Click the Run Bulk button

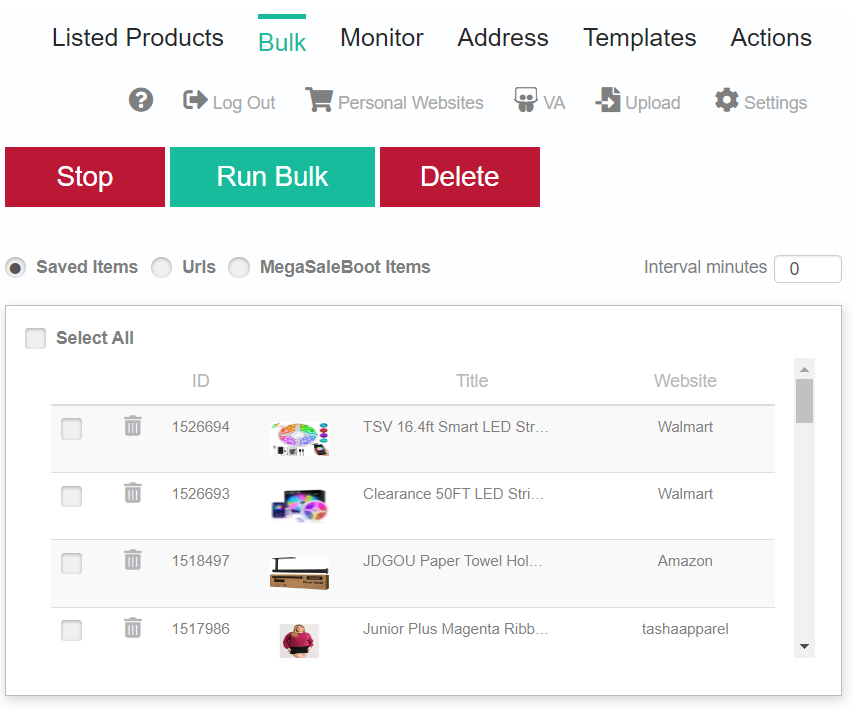273,177
